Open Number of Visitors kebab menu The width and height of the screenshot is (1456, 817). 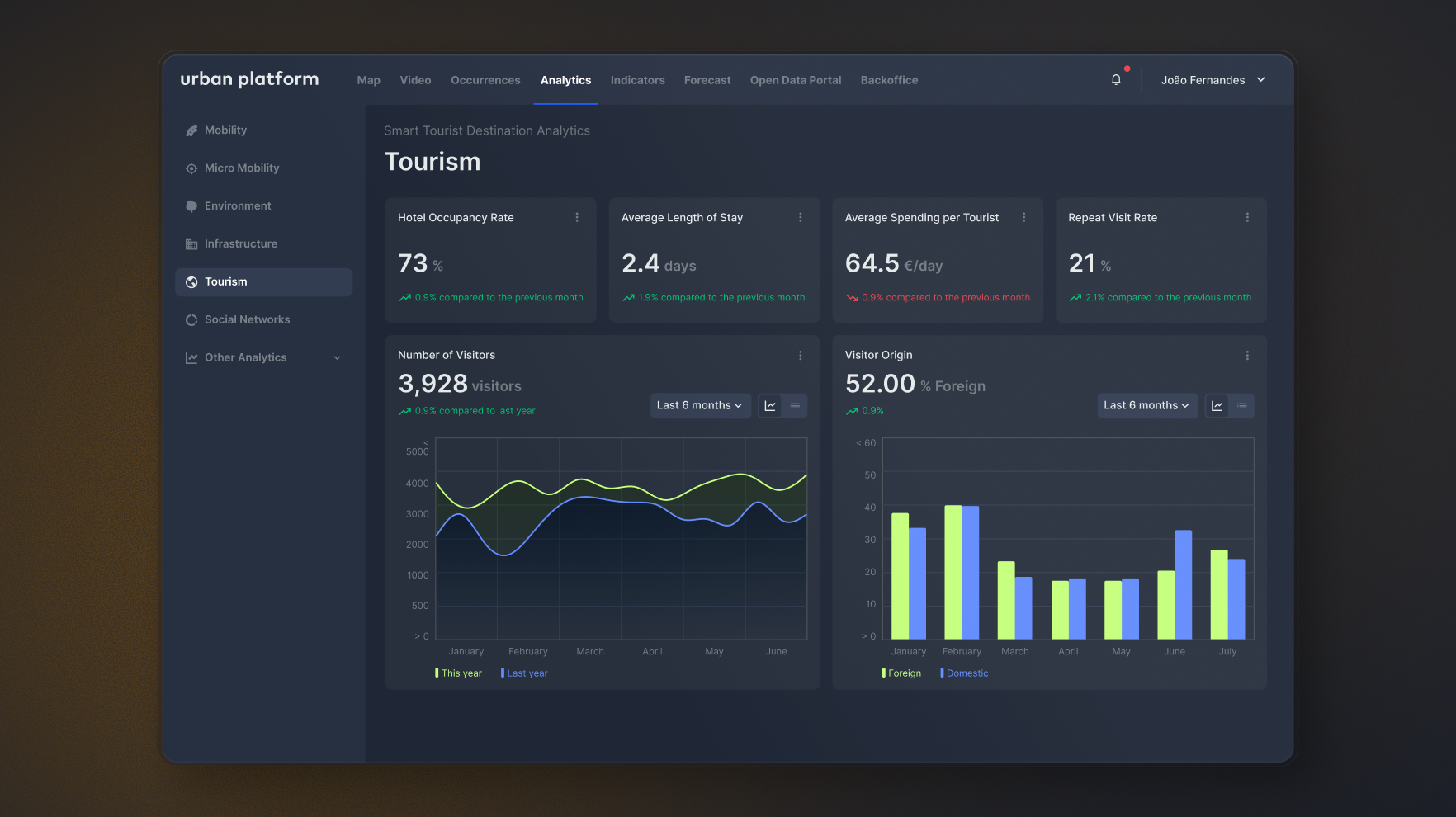(x=800, y=356)
